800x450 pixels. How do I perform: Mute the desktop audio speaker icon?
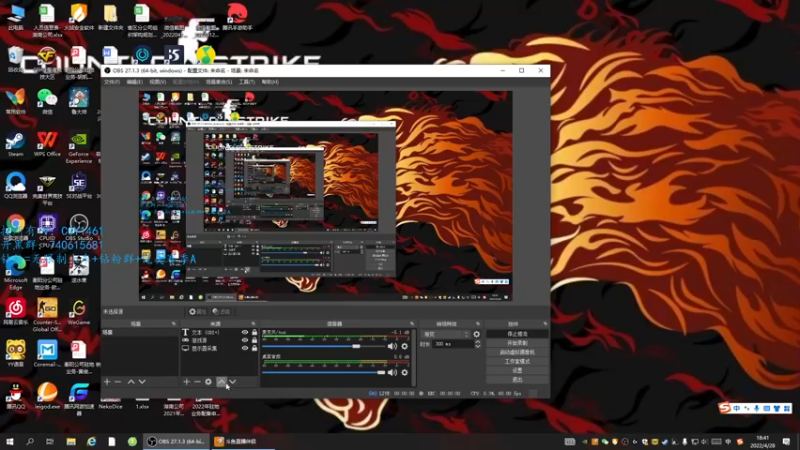(x=392, y=372)
